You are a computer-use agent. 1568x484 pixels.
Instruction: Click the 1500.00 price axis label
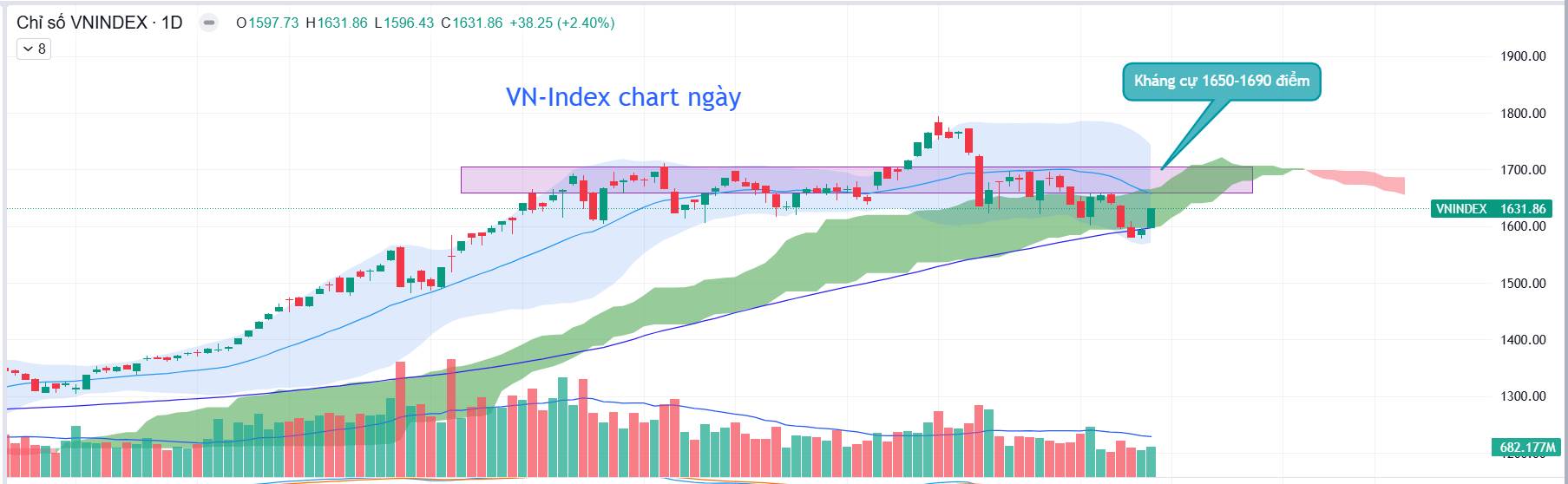pos(1523,284)
